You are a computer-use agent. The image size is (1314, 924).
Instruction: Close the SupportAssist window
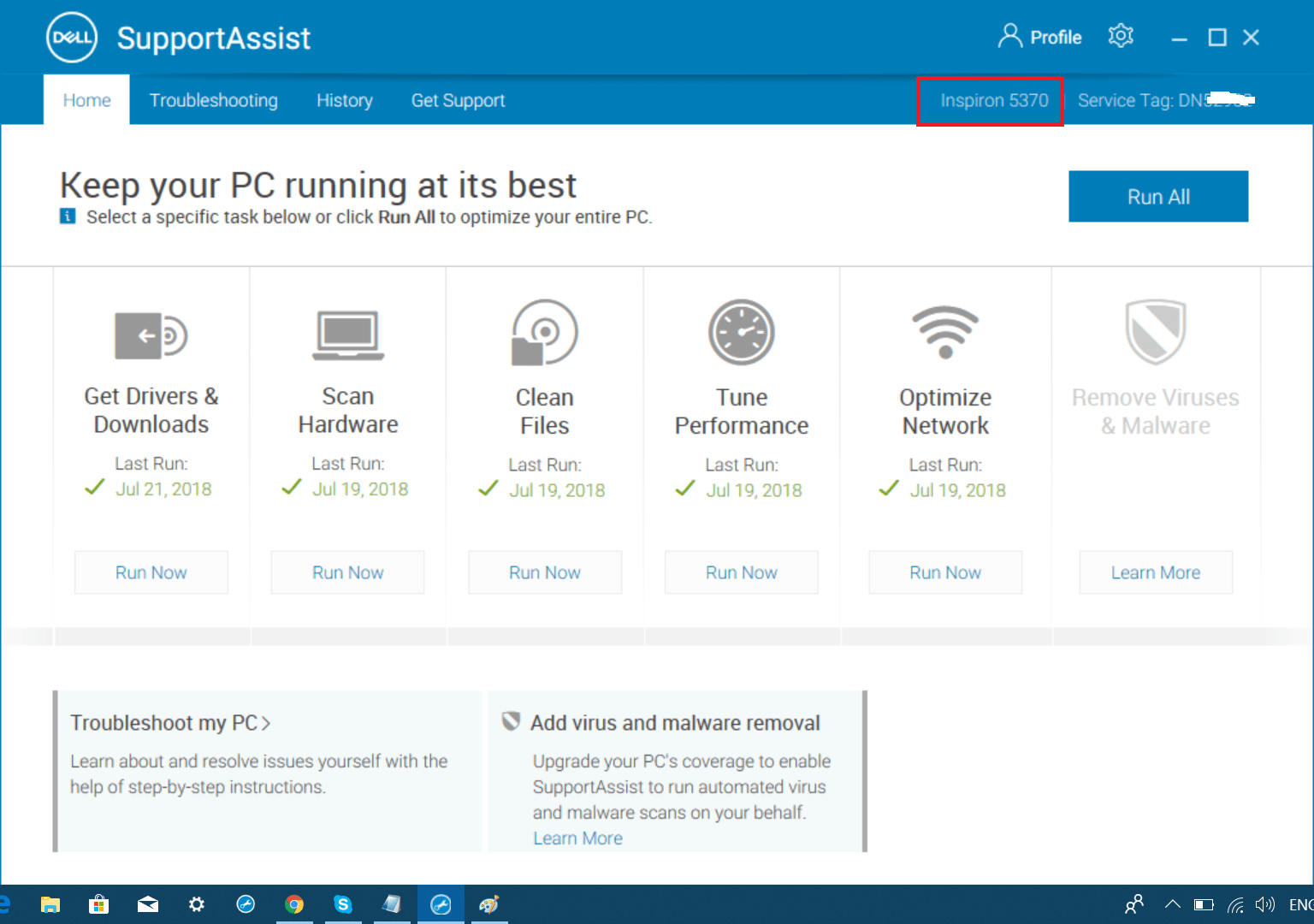tap(1251, 38)
